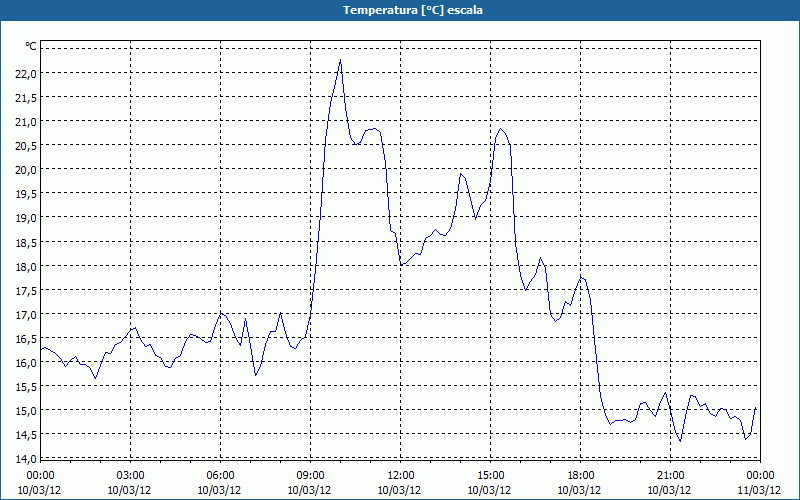Select the 17,5 temperature label
The width and height of the screenshot is (800, 500).
coord(26,290)
